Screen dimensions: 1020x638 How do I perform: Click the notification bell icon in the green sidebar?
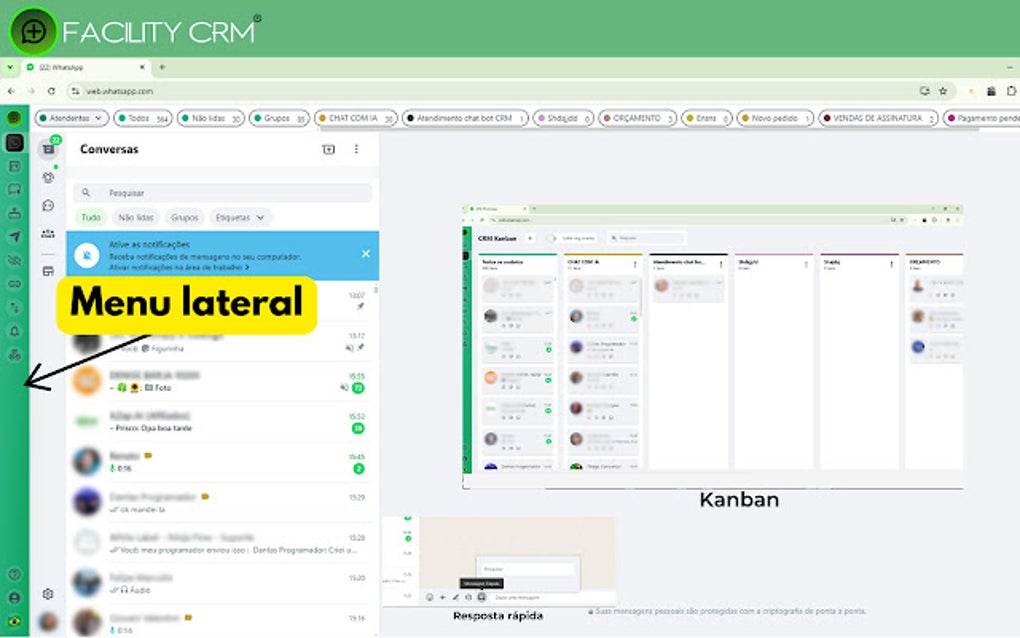point(14,327)
